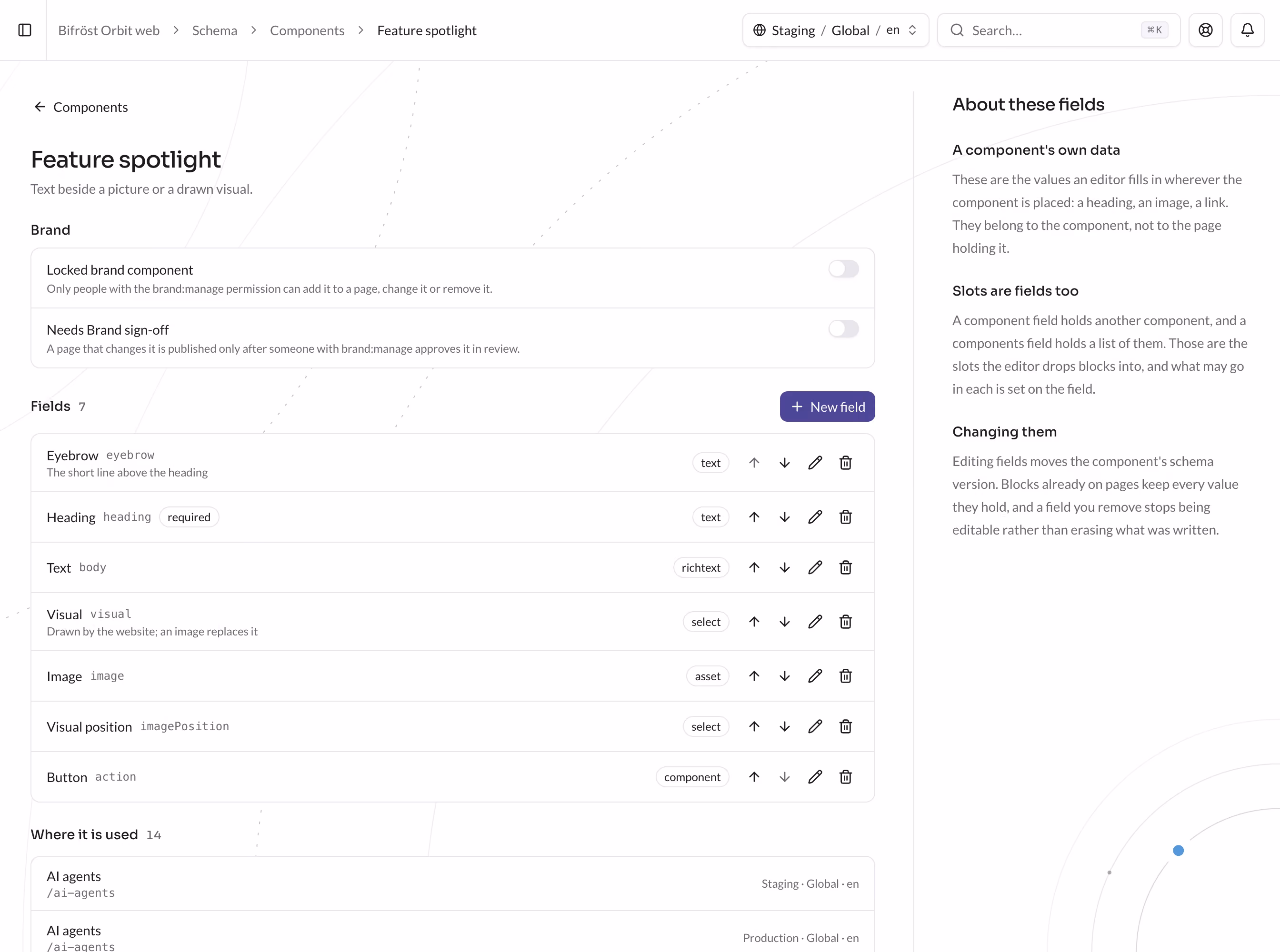Go to Bifröst Orbit web breadcrumb
This screenshot has width=1280, height=952.
coord(109,30)
